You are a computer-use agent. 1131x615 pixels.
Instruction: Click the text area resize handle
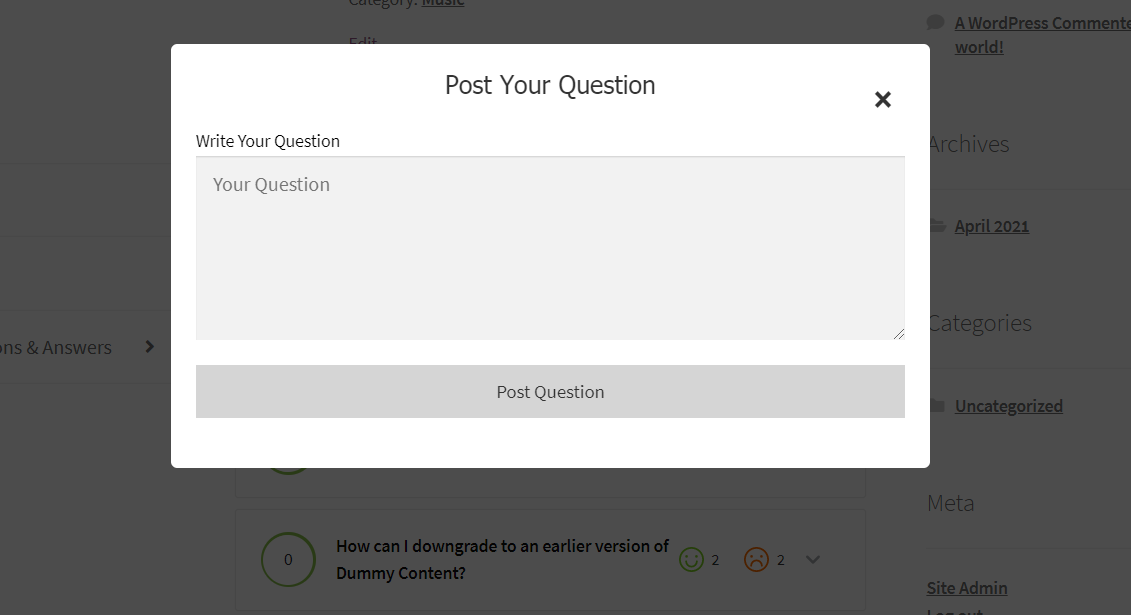899,334
